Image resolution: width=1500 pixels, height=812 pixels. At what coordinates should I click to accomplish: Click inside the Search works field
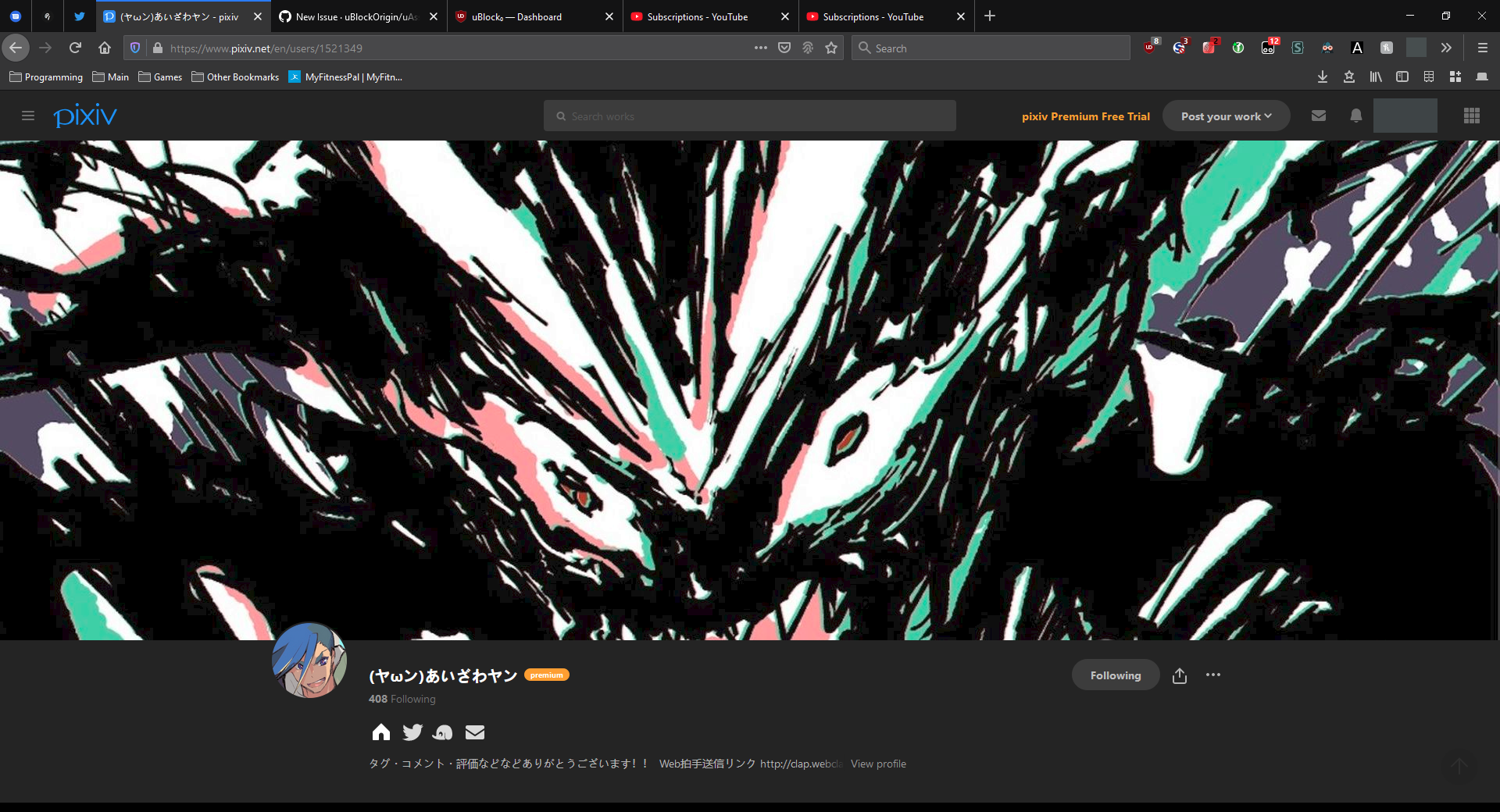point(749,116)
